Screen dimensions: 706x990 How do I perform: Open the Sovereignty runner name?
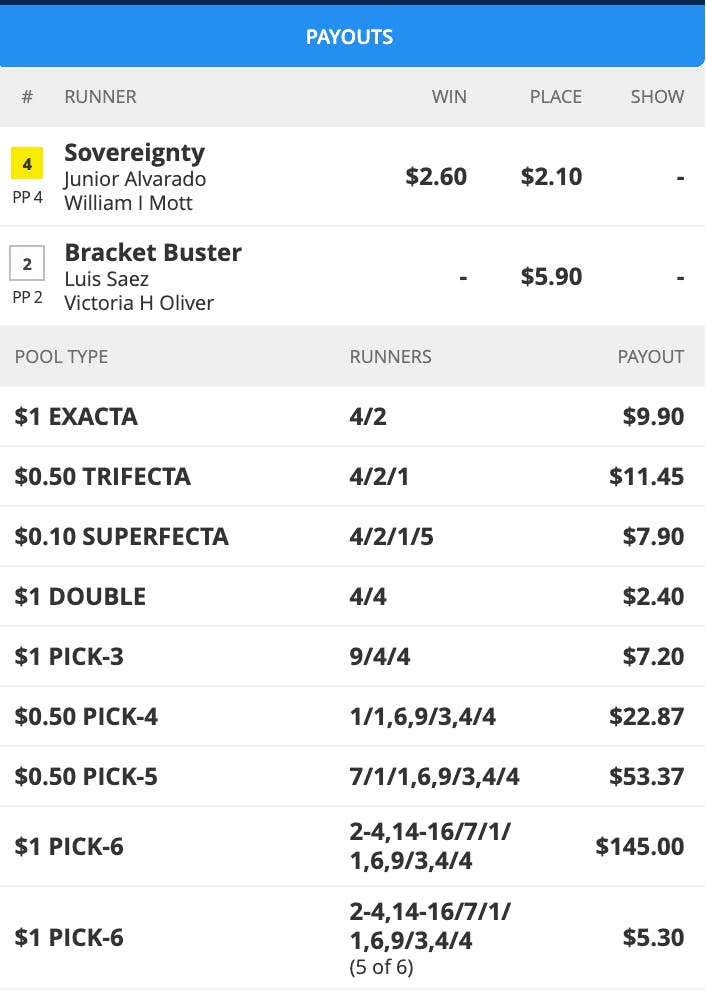[x=135, y=152]
